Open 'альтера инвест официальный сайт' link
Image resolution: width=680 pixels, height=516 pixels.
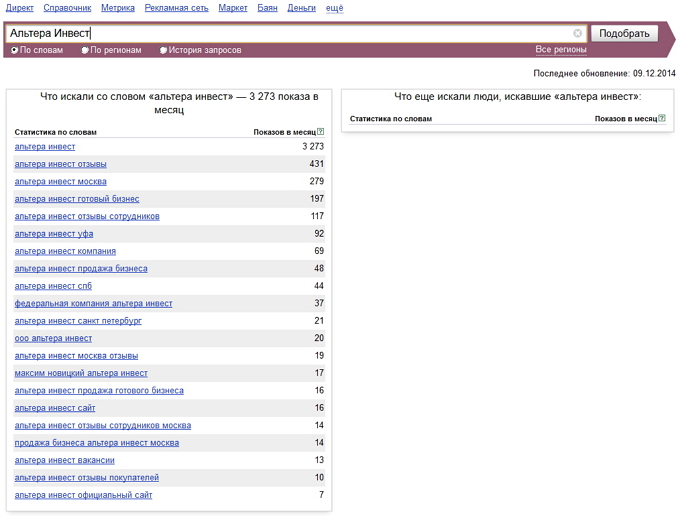[x=83, y=495]
